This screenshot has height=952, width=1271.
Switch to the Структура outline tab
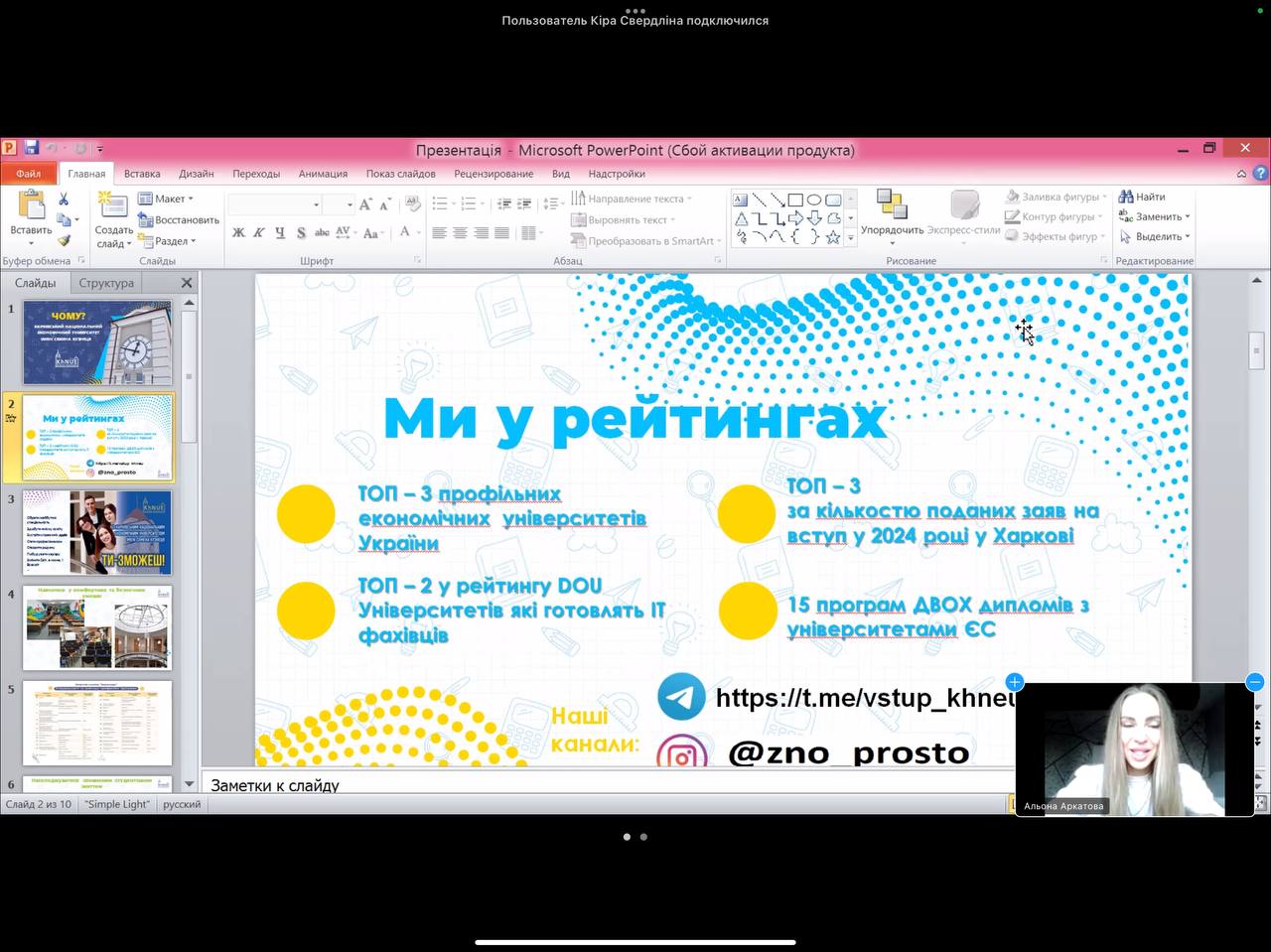106,283
